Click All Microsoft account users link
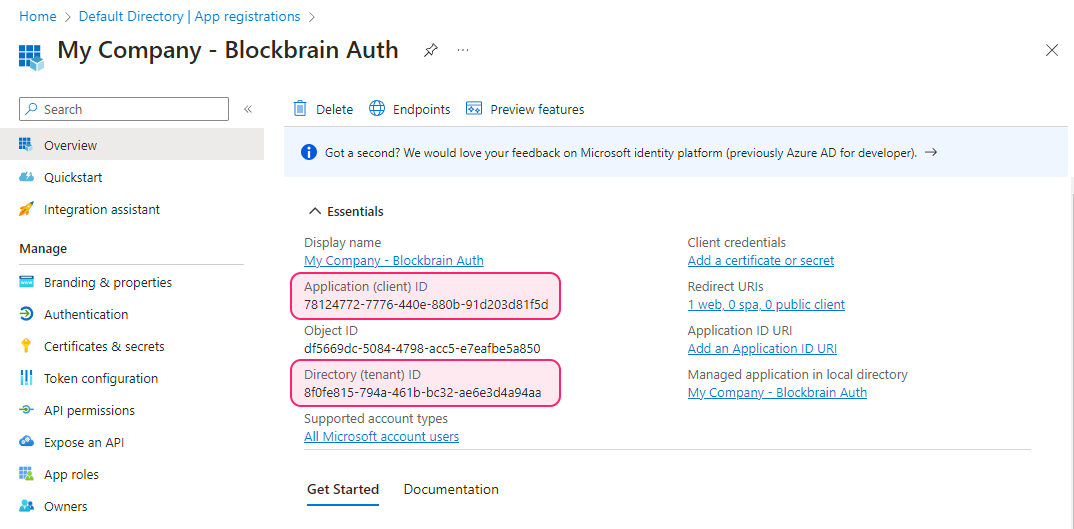The image size is (1074, 529). click(382, 436)
